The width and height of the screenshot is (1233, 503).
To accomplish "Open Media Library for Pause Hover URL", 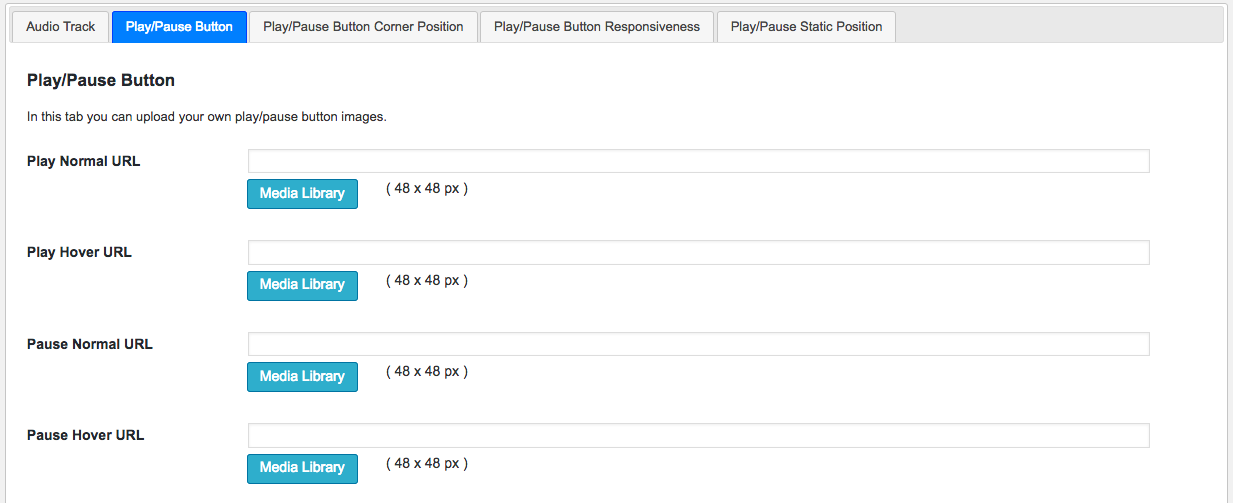I will [302, 467].
